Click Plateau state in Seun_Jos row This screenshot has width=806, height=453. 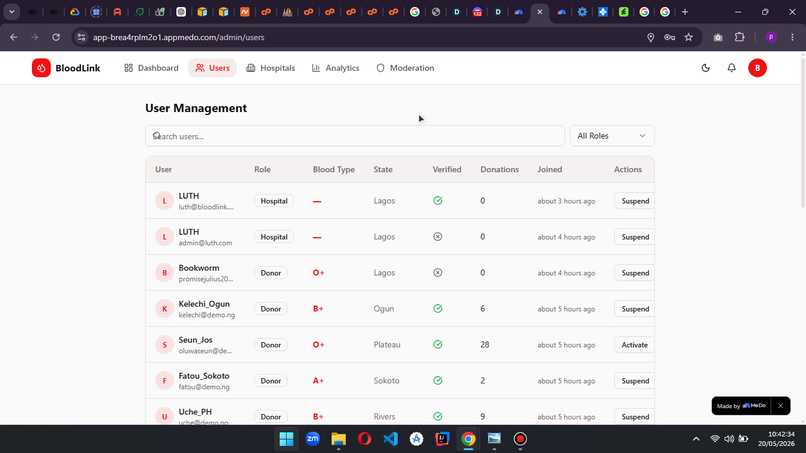387,345
